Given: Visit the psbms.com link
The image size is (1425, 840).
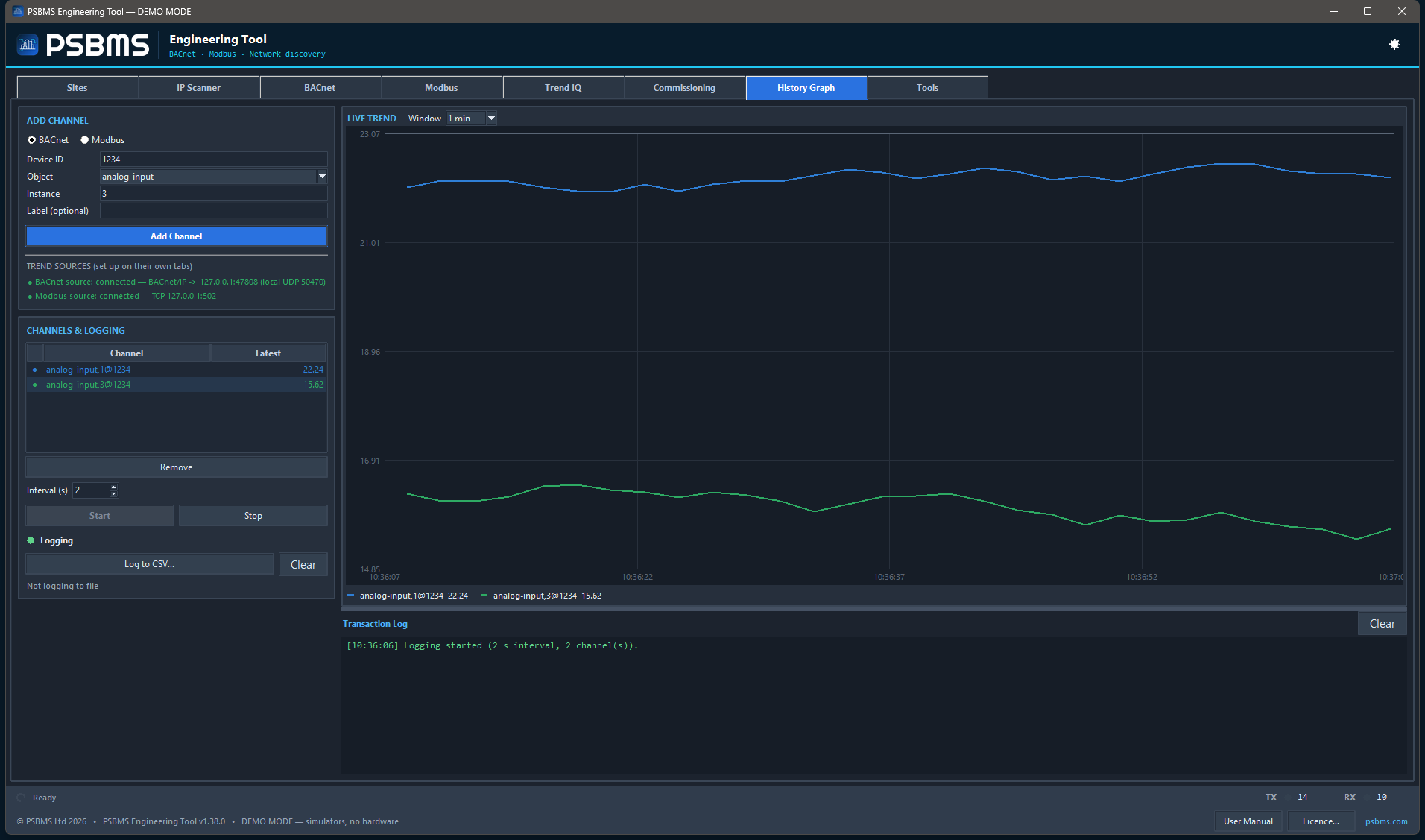Looking at the screenshot, I should tap(1386, 821).
